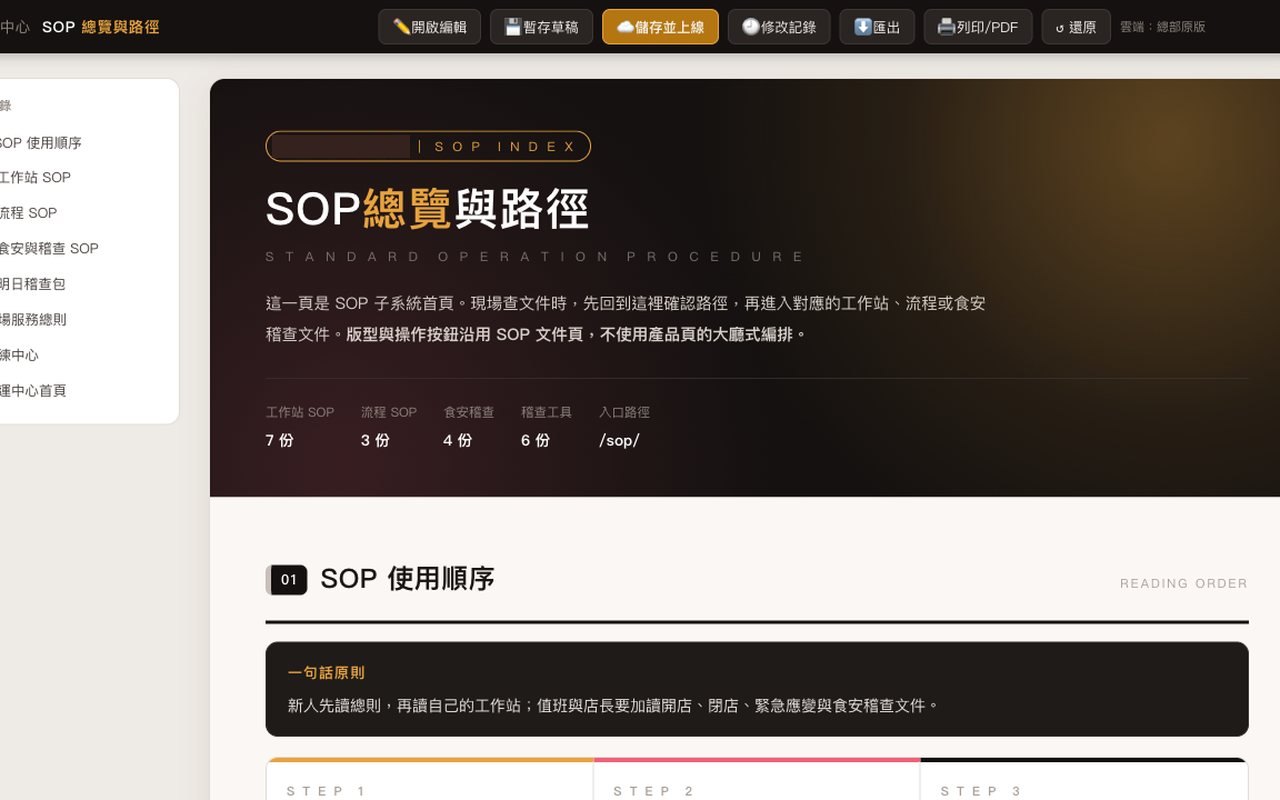Image resolution: width=1280 pixels, height=800 pixels.
Task: Click the 流程 SOP 3 份 stat
Action: coord(389,426)
